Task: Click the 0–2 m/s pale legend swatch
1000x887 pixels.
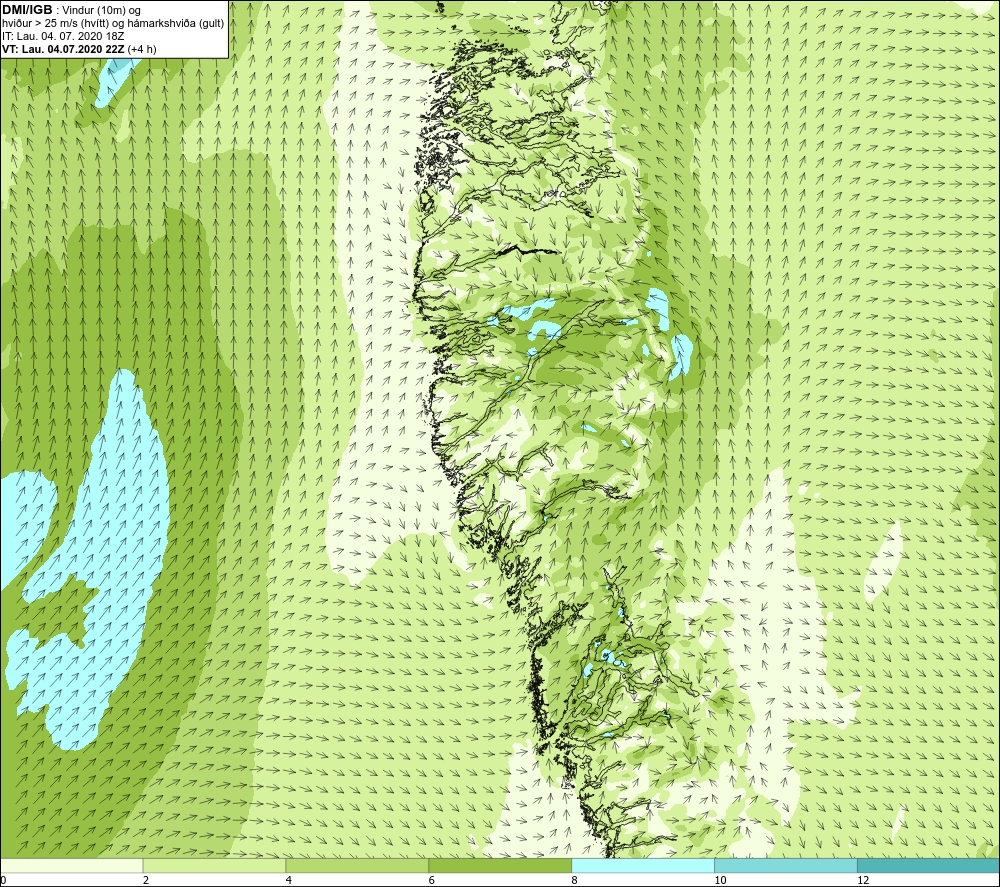Action: pos(71,865)
